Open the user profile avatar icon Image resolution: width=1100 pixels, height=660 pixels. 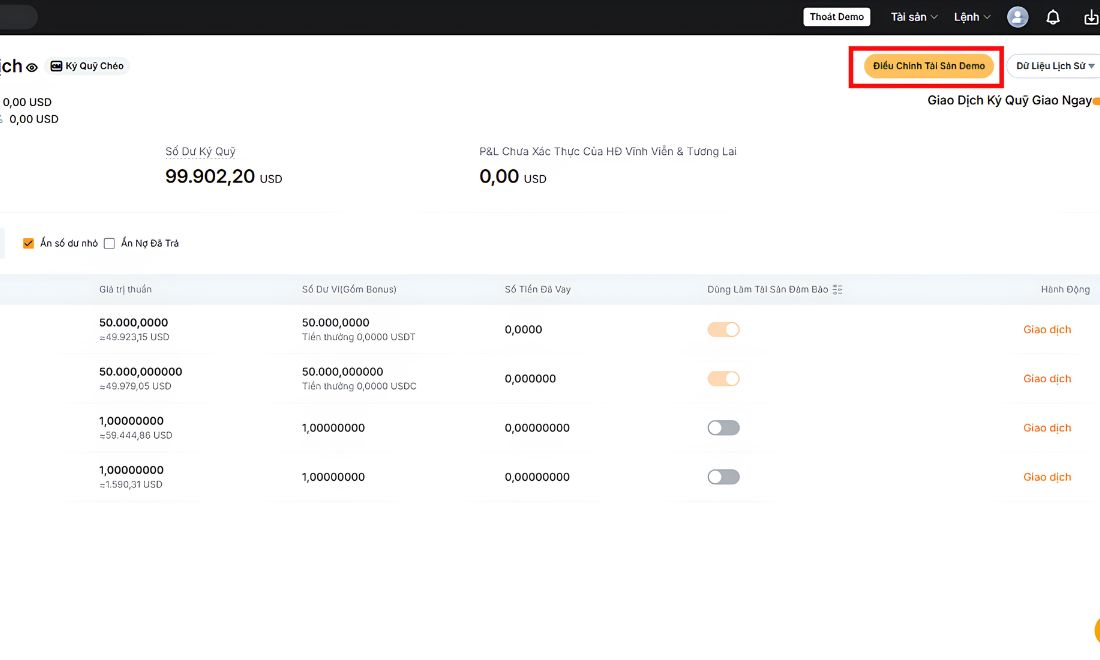click(x=1017, y=17)
